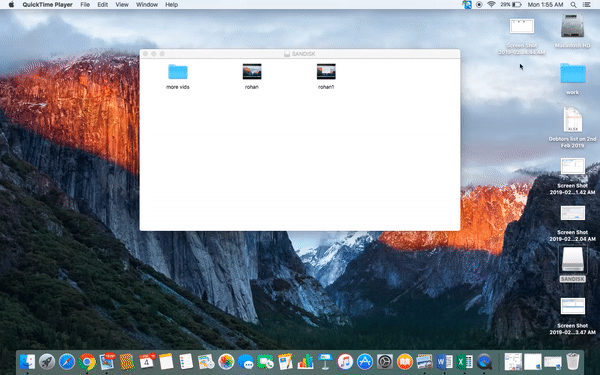Open iTunes from the Dock
600x375 pixels.
click(345, 362)
